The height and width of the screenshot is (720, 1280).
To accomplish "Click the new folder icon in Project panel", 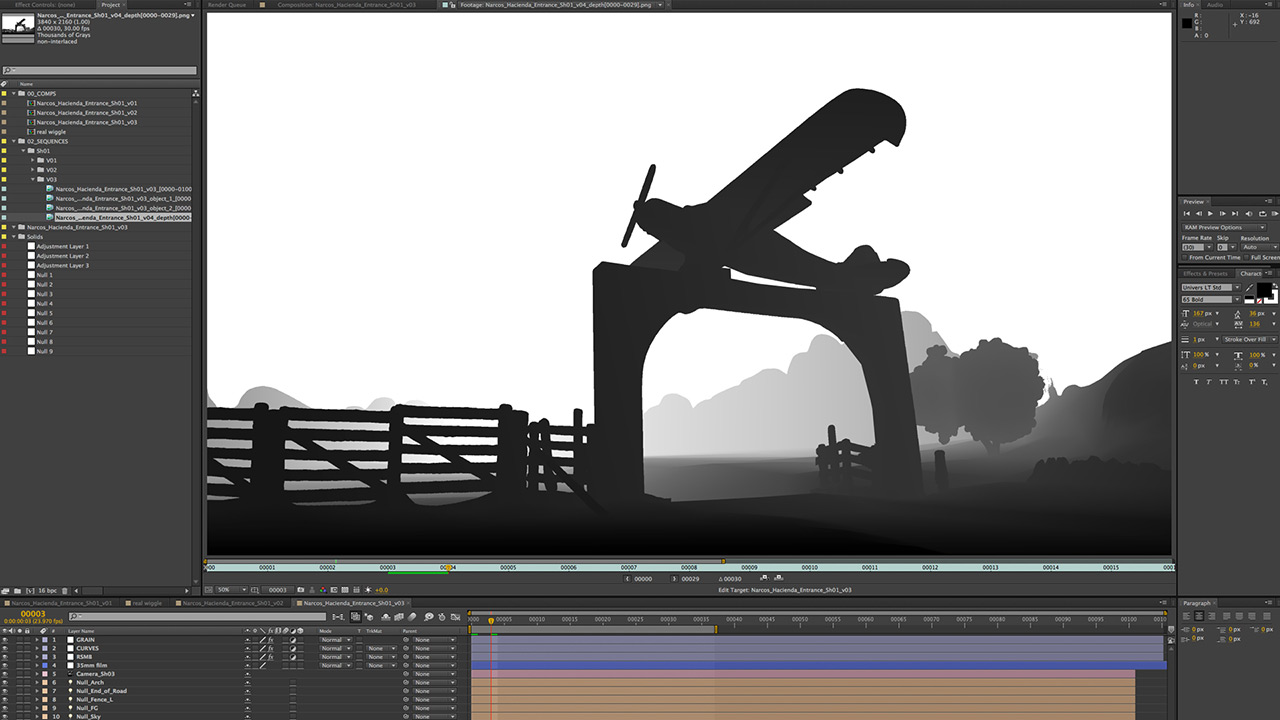I will pos(18,591).
